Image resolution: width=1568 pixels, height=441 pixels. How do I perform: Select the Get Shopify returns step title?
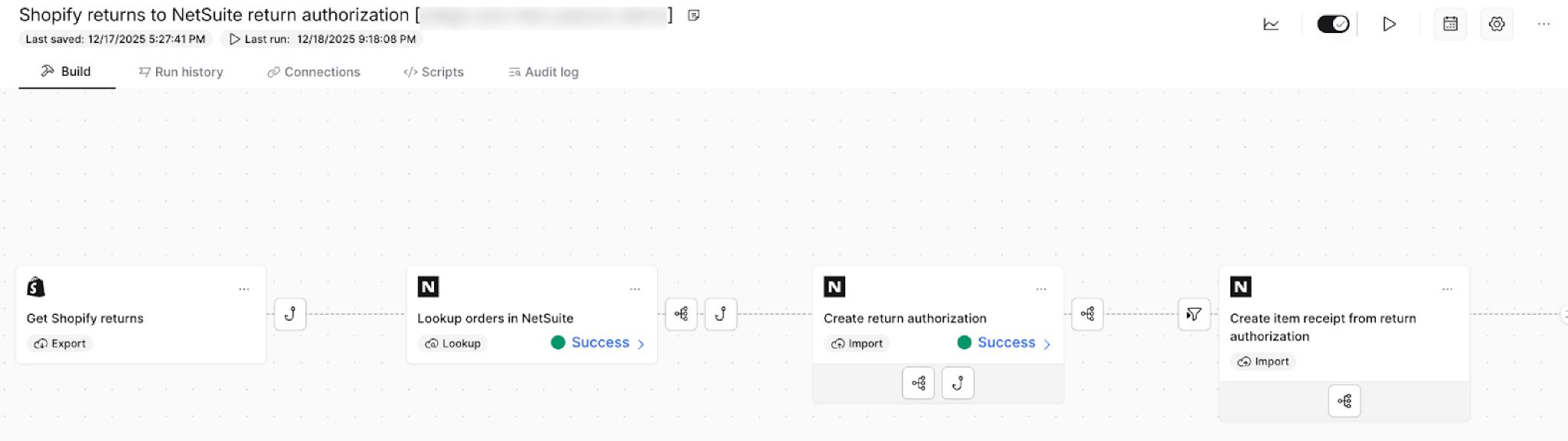tap(85, 318)
